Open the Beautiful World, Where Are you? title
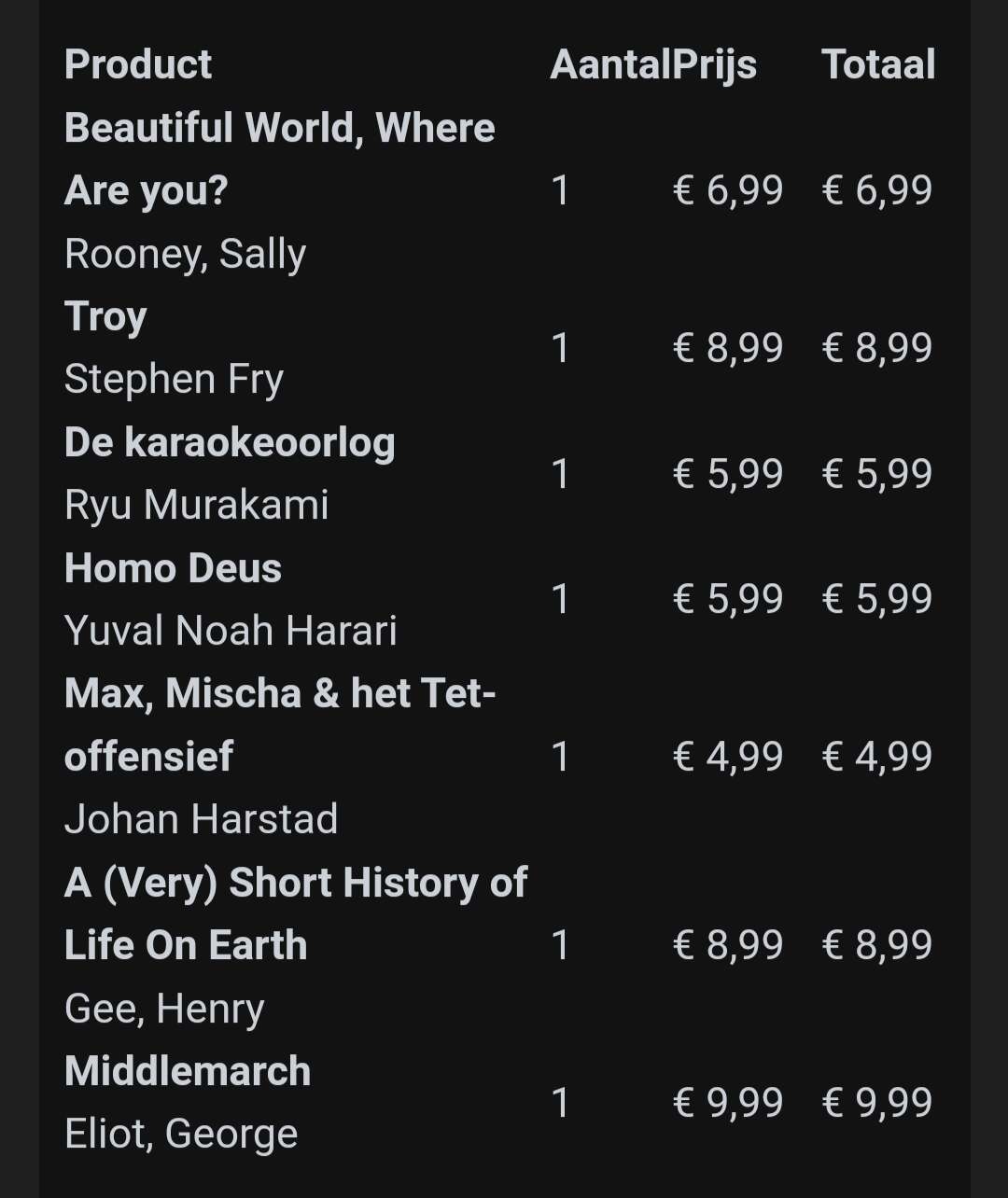The height and width of the screenshot is (1198, 1008). pyautogui.click(x=279, y=159)
